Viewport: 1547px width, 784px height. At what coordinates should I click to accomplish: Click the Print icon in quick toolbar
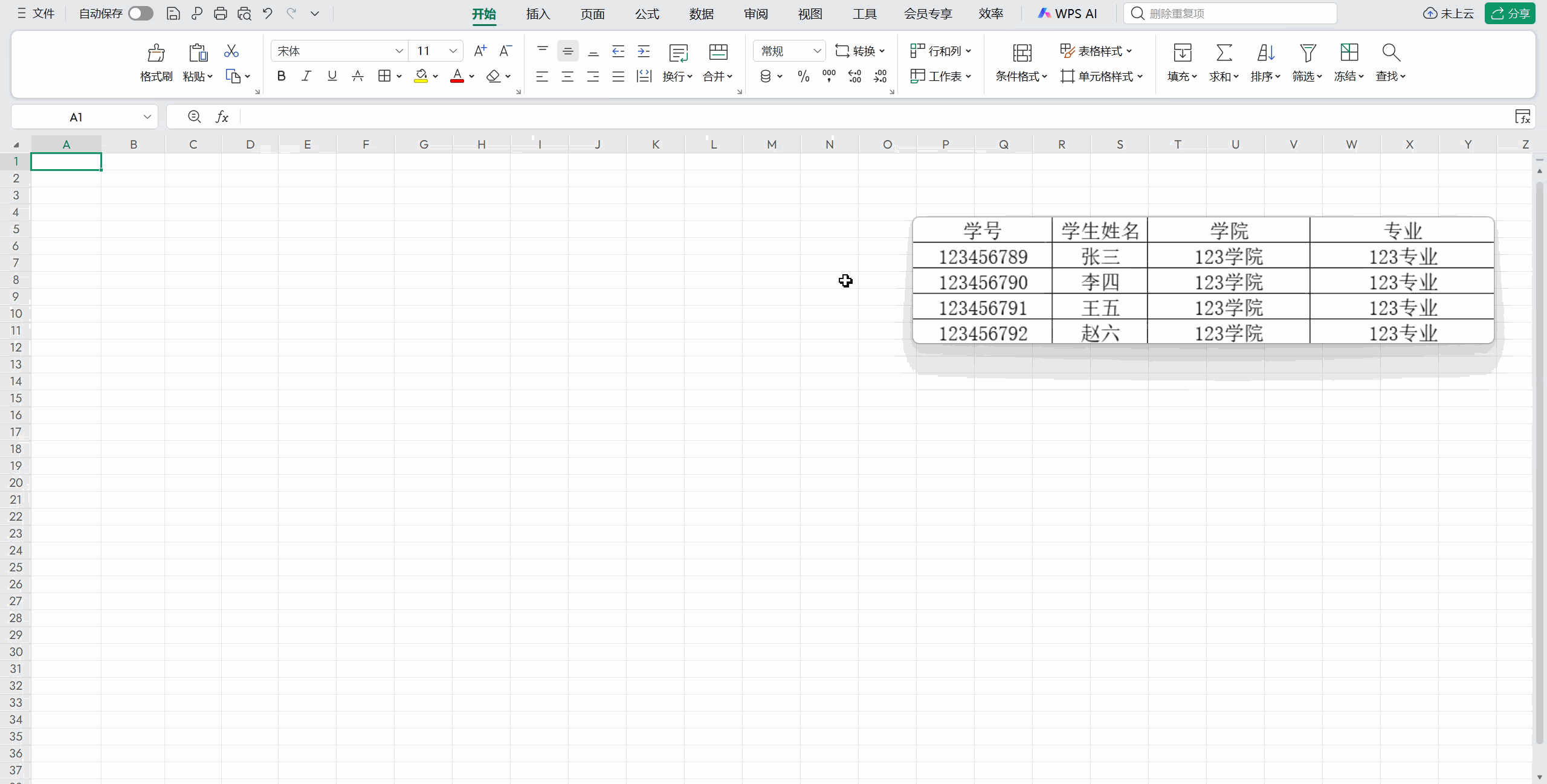[220, 13]
